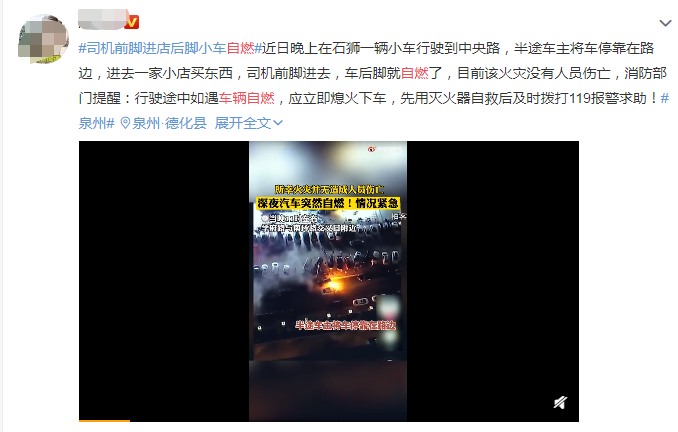The height and width of the screenshot is (432, 678).
Task: Play the car fire video thumbnail
Action: pos(328,281)
